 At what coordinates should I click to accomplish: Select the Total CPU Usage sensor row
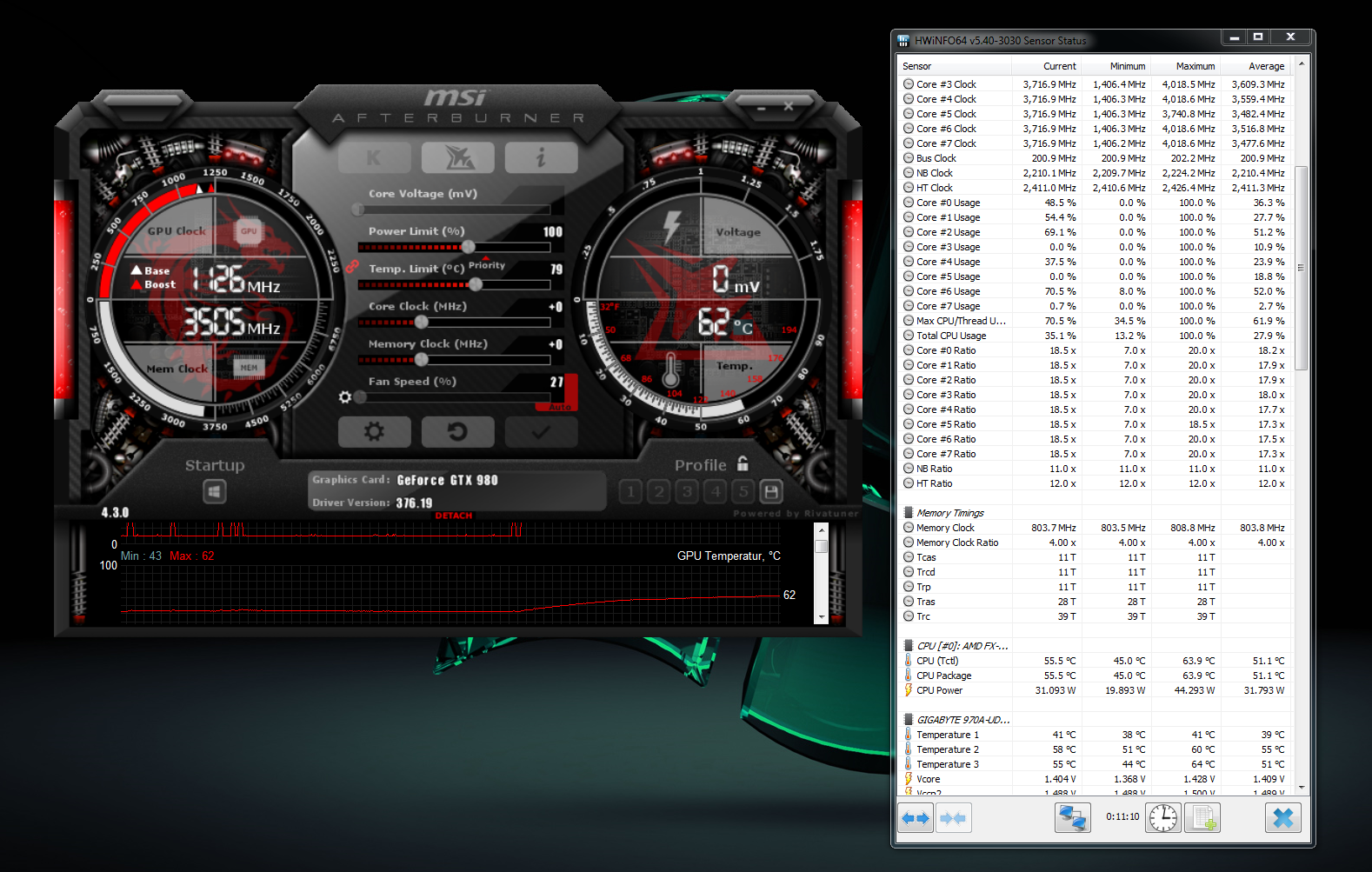(x=1095, y=336)
